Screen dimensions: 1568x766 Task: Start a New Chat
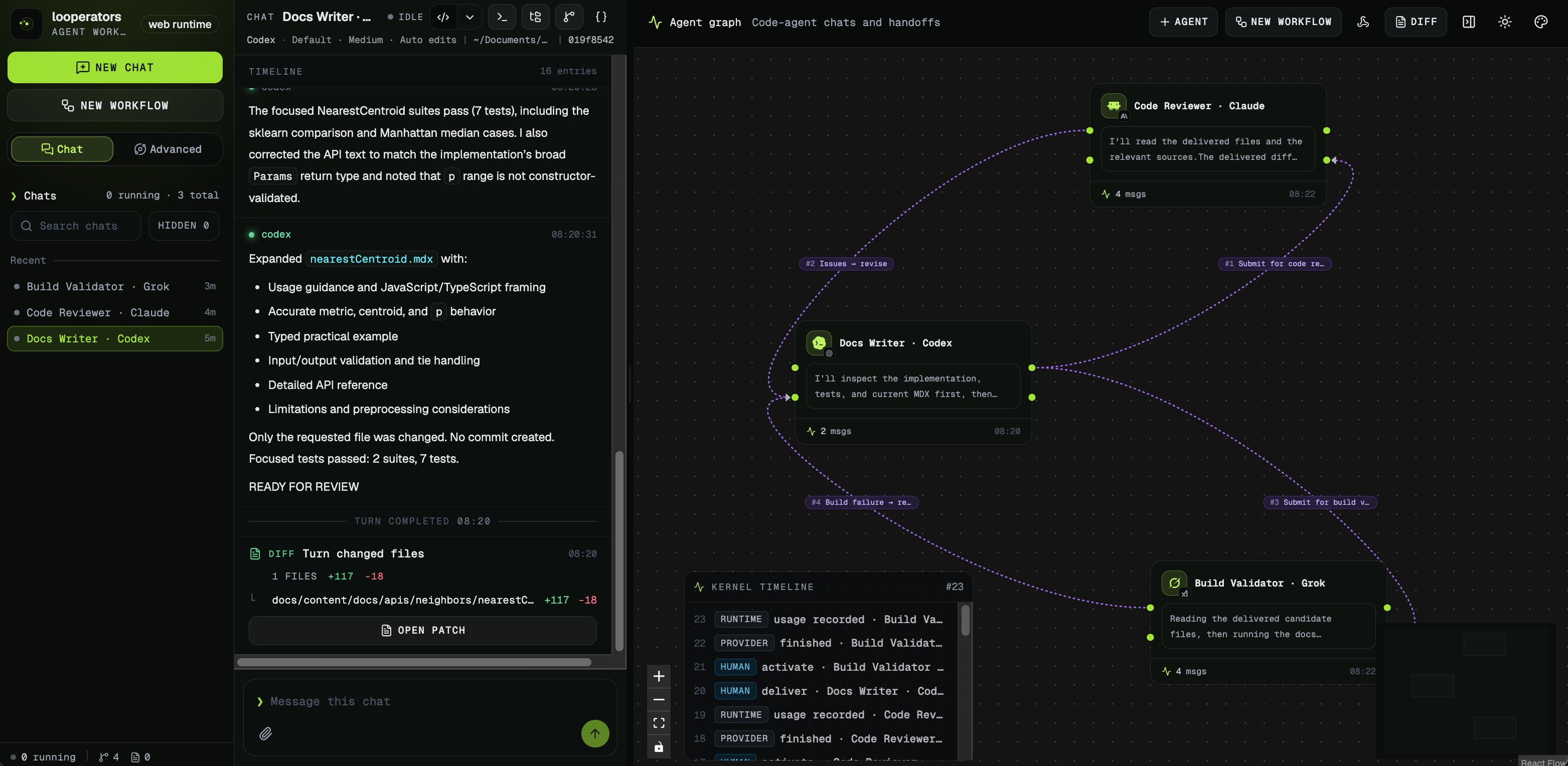coord(115,68)
